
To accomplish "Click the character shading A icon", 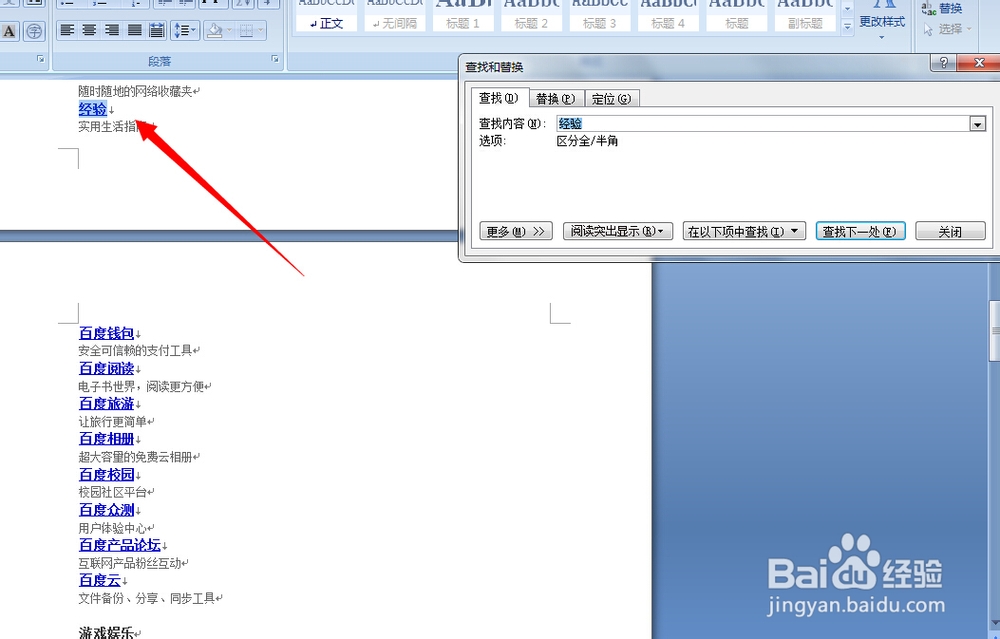I will click(9, 31).
